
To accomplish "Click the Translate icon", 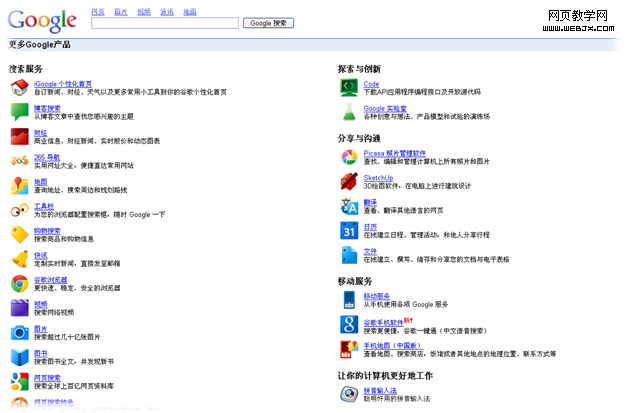I will (349, 206).
